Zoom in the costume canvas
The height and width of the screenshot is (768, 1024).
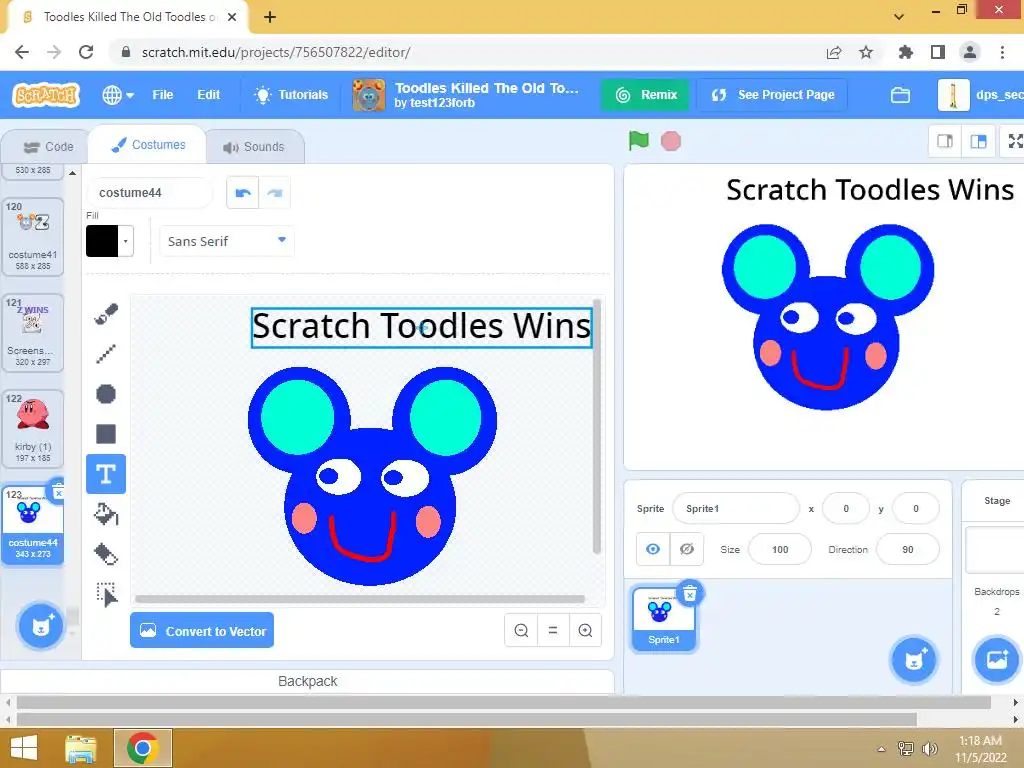coord(585,630)
